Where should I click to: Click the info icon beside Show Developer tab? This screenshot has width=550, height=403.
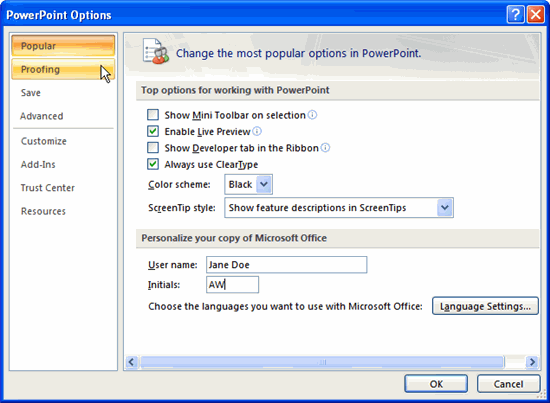325,148
